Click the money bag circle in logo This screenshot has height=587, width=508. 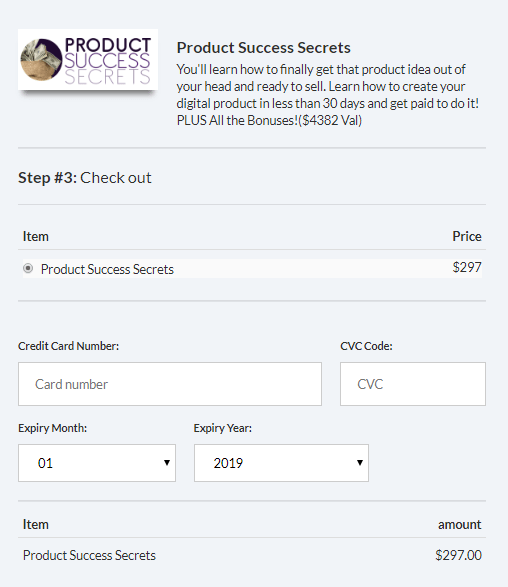click(41, 60)
